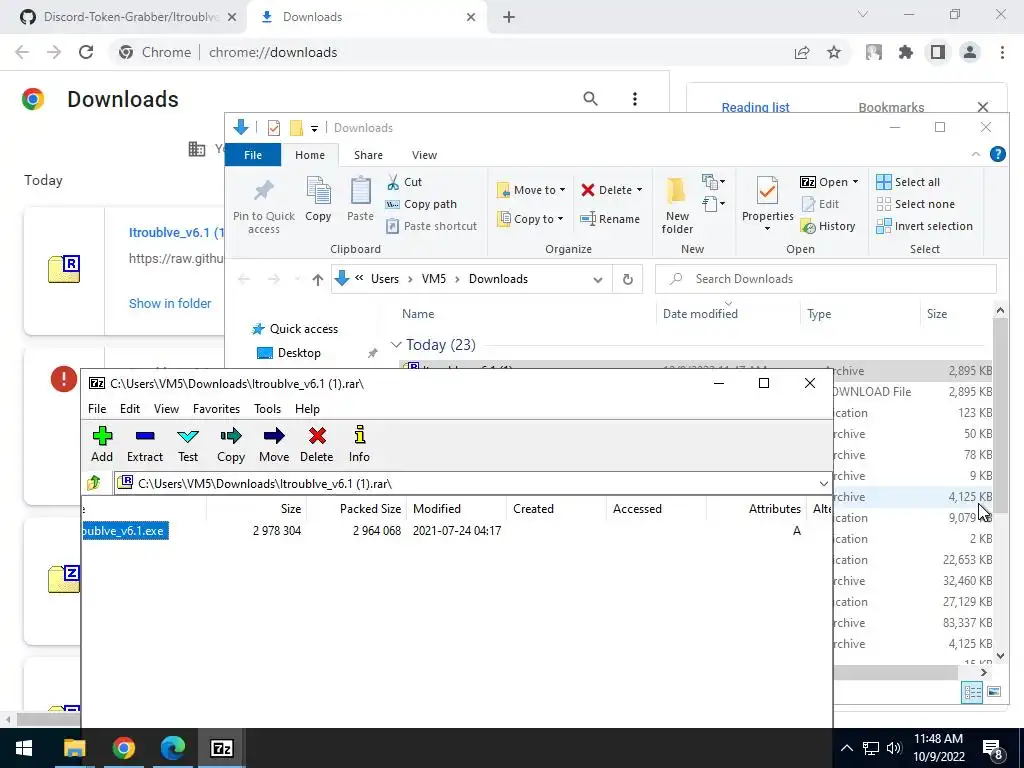The width and height of the screenshot is (1024, 768).
Task: Show hidden system tray icons
Action: (846, 748)
